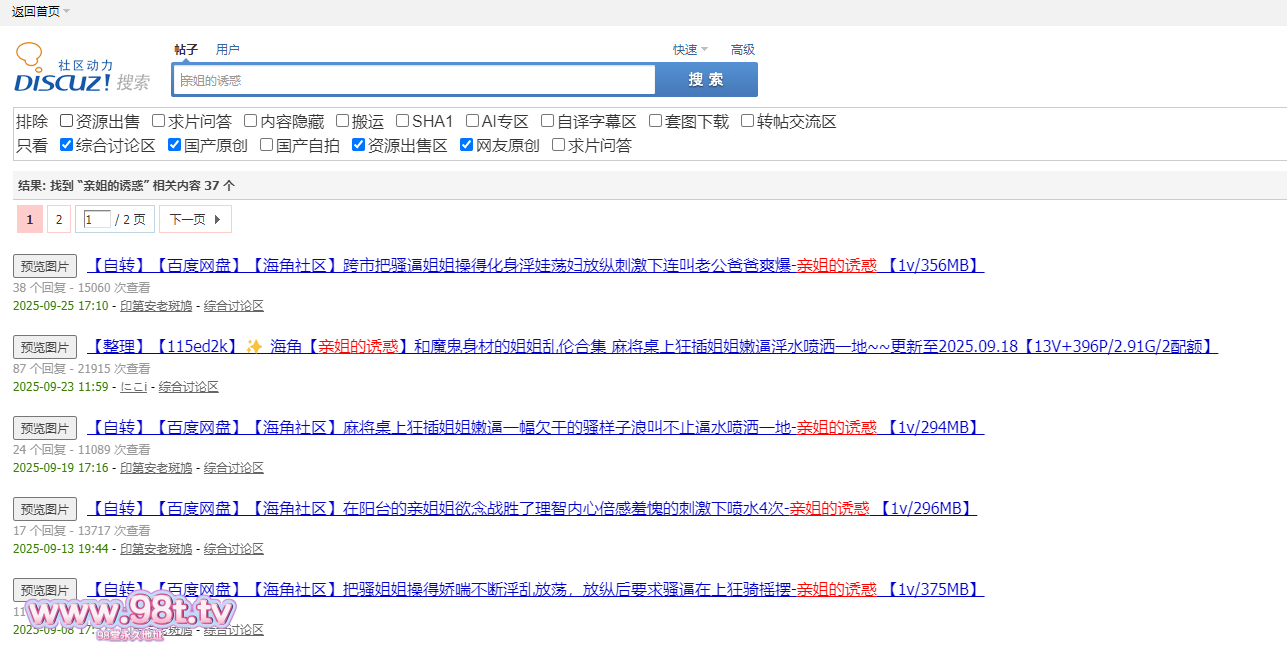The image size is (1287, 650).
Task: Check the 排除 自译字幕区 checkbox
Action: [x=548, y=121]
